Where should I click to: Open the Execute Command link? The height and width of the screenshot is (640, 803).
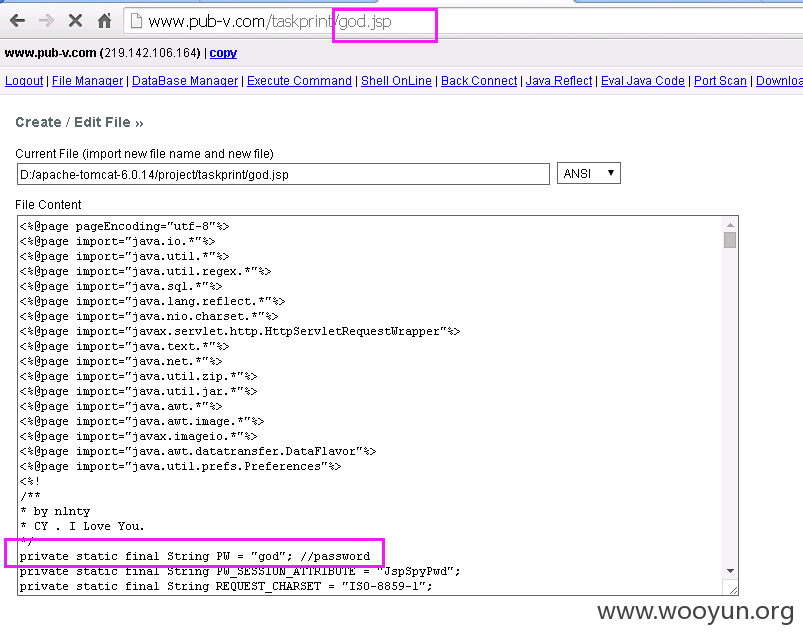point(299,81)
